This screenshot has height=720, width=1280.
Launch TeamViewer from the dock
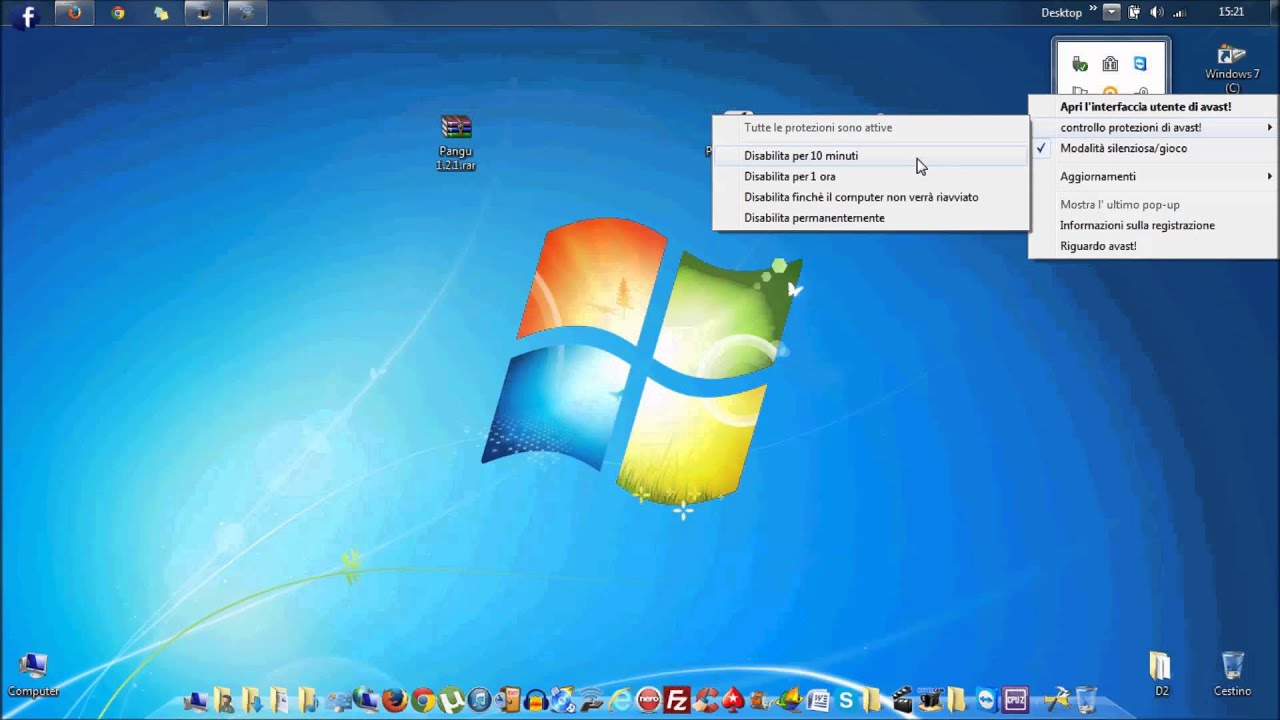(987, 699)
